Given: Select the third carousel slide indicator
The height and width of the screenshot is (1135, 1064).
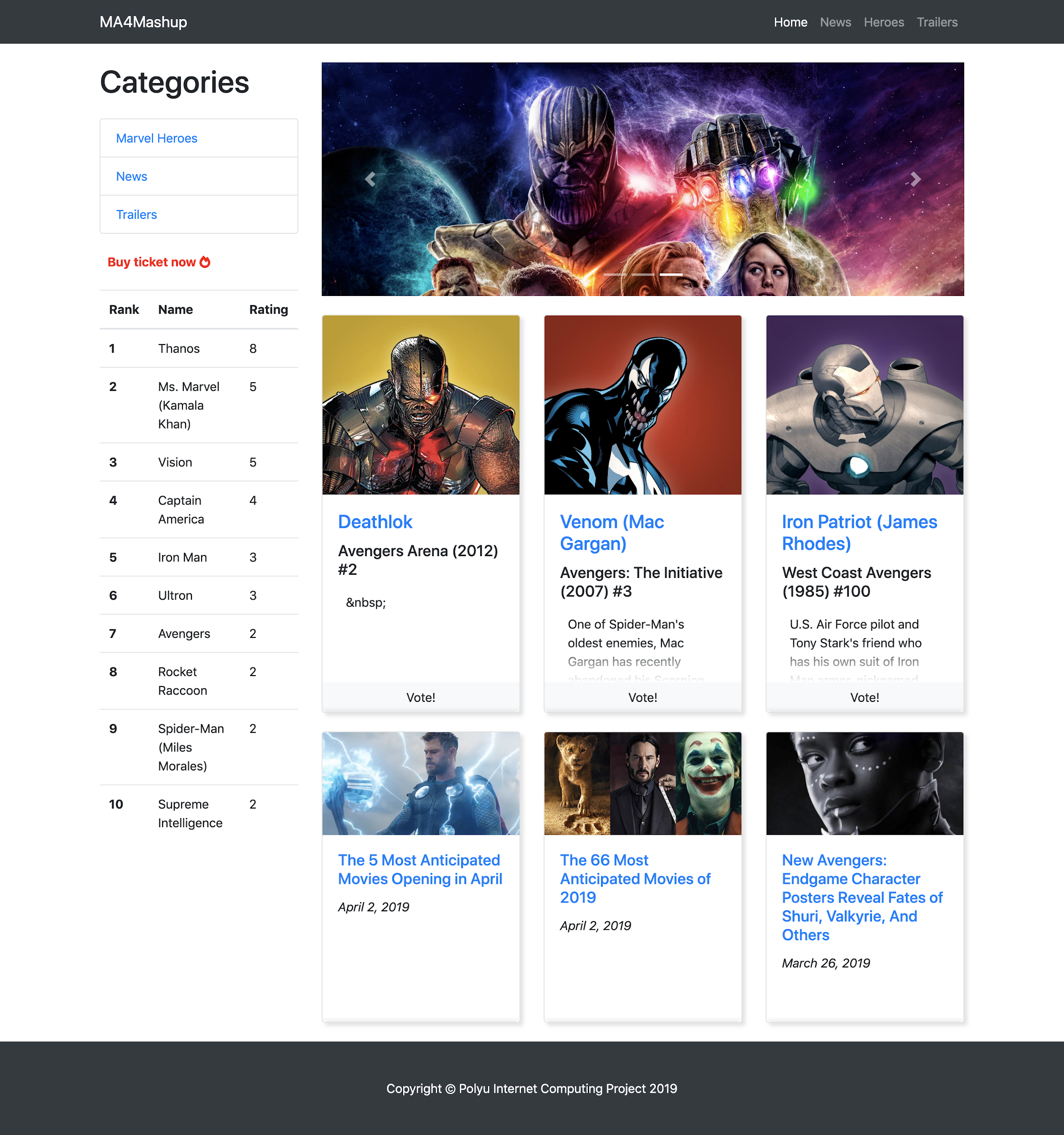Looking at the screenshot, I should pyautogui.click(x=671, y=275).
